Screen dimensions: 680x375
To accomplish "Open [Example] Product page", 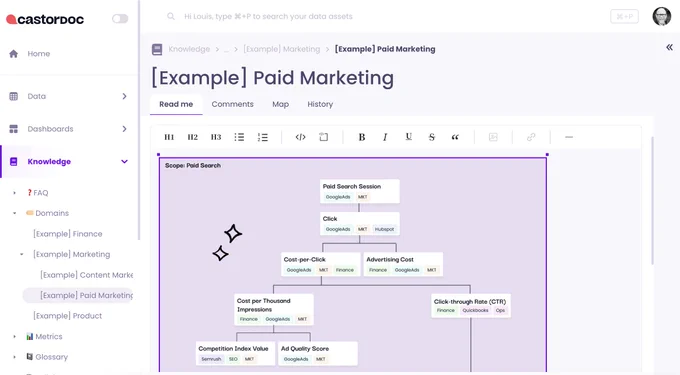I will pos(68,316).
